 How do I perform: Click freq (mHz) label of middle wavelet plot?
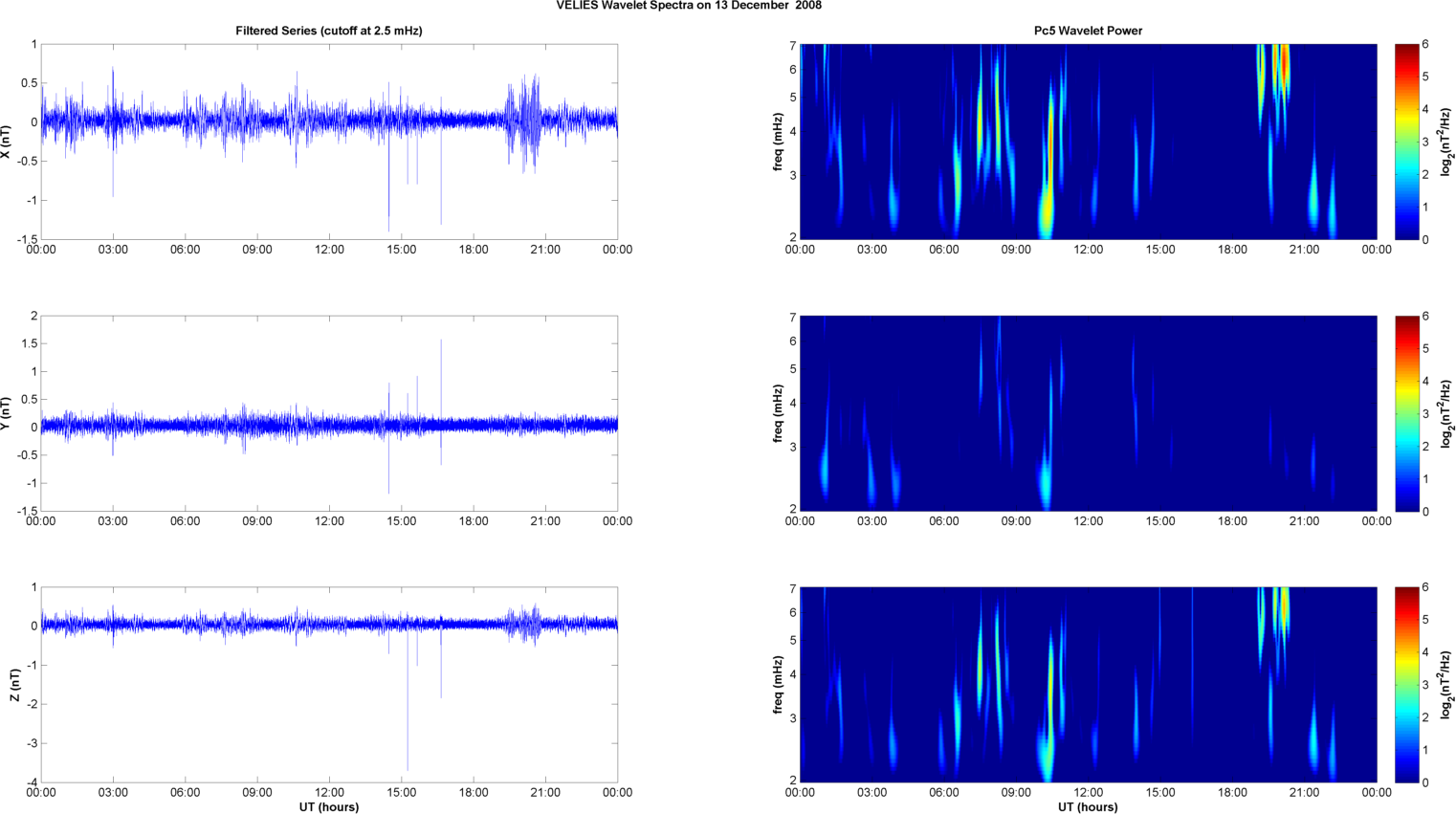coord(779,413)
